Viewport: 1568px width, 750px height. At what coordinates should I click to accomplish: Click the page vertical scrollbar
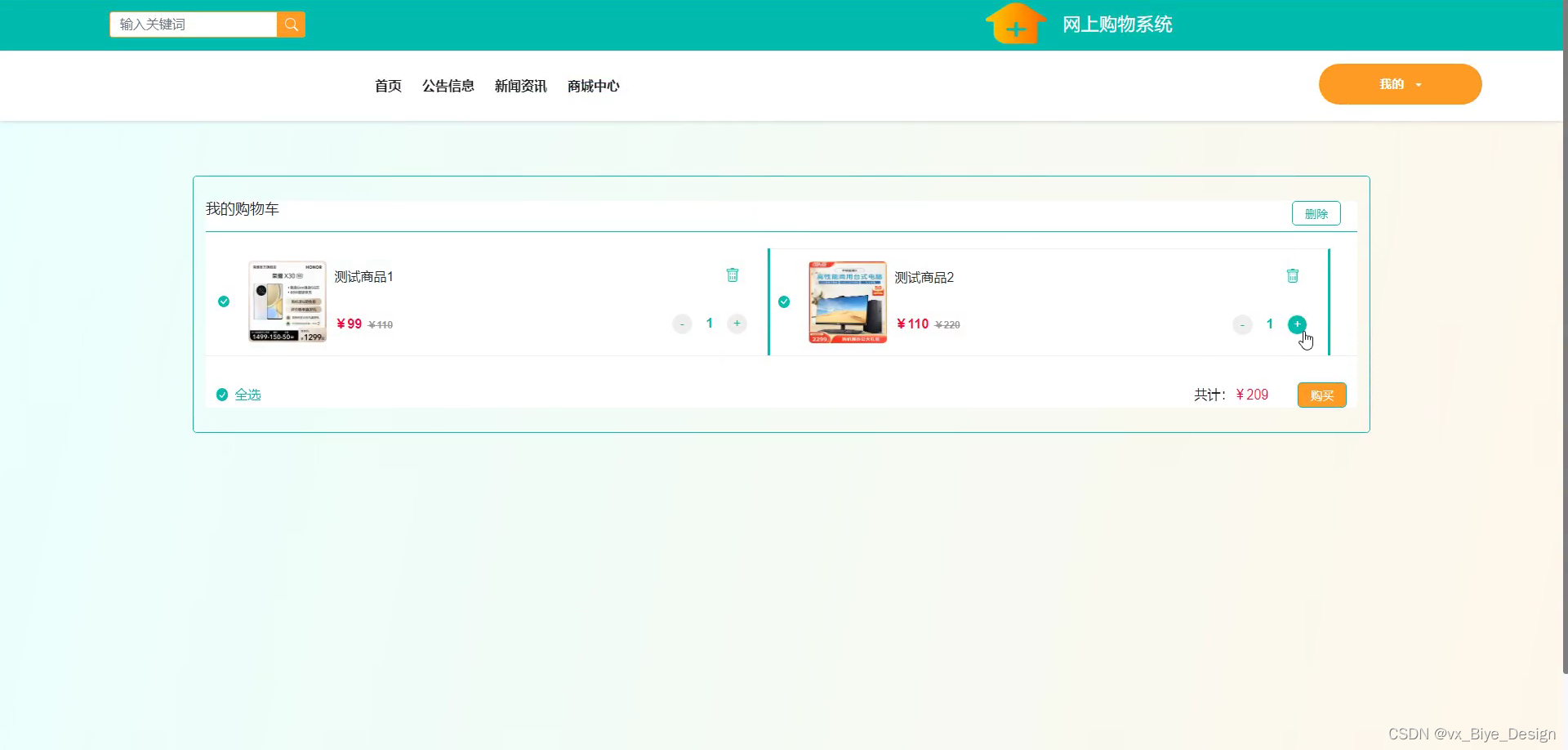click(1565, 337)
